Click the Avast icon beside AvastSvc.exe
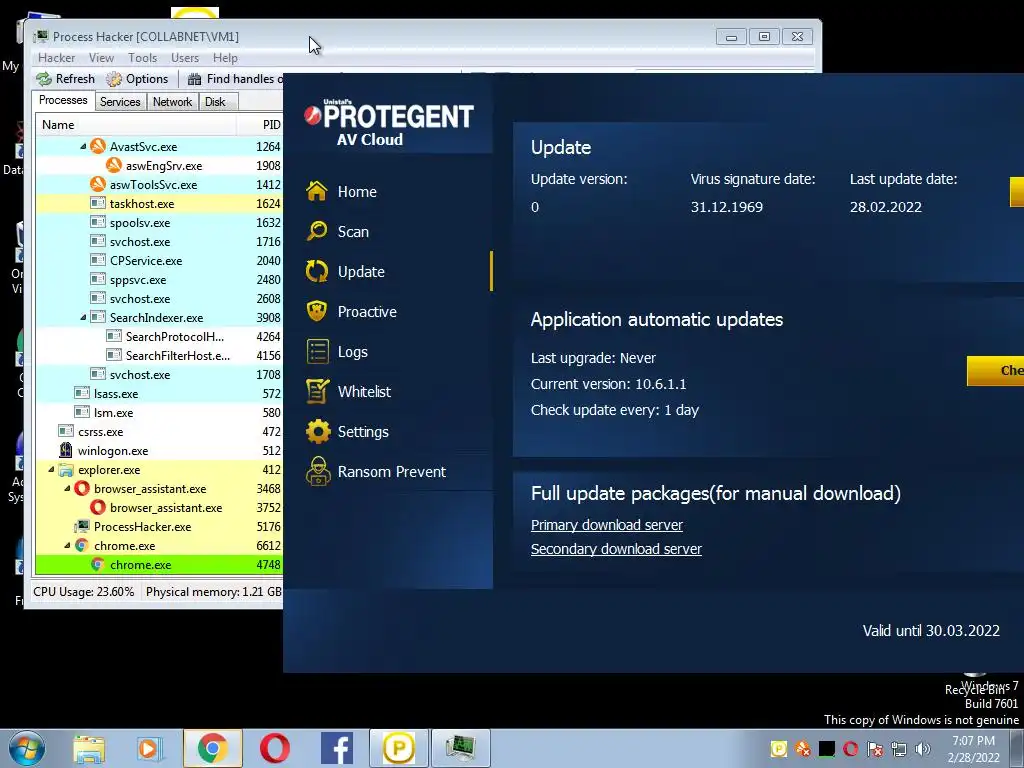 pos(98,146)
